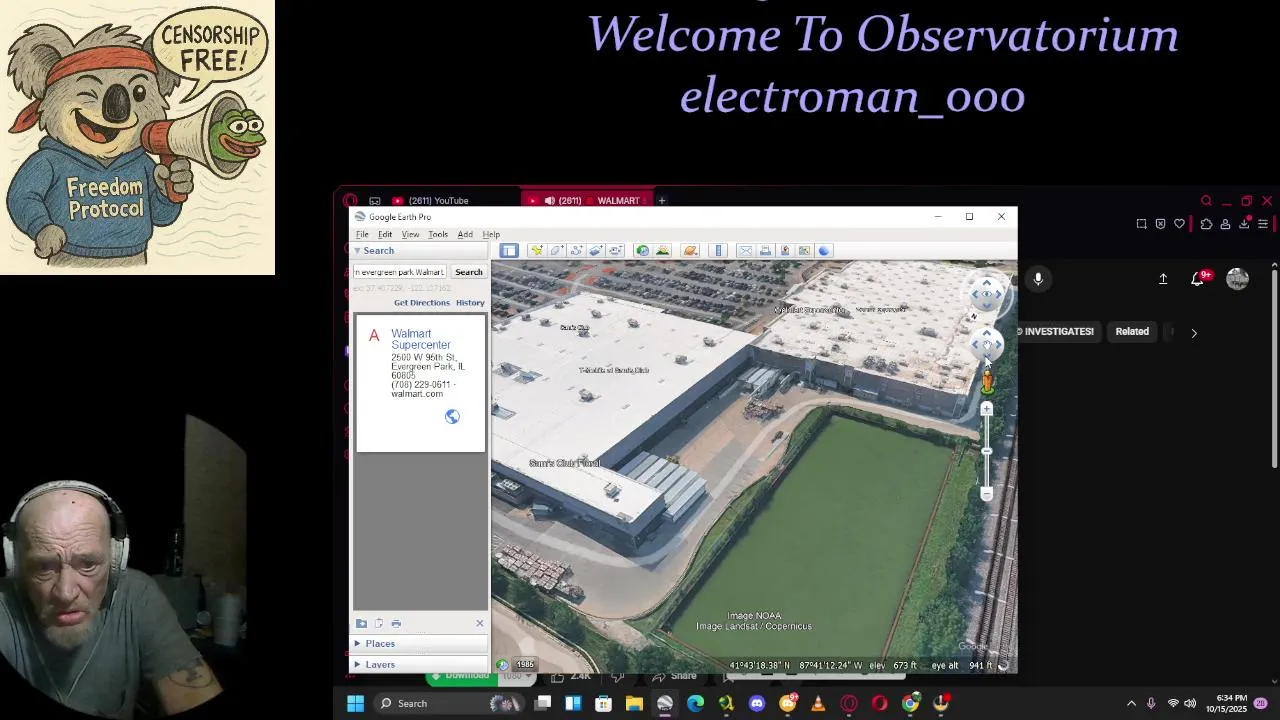Open browser downloads icon
This screenshot has width=1280, height=720.
tap(1244, 224)
